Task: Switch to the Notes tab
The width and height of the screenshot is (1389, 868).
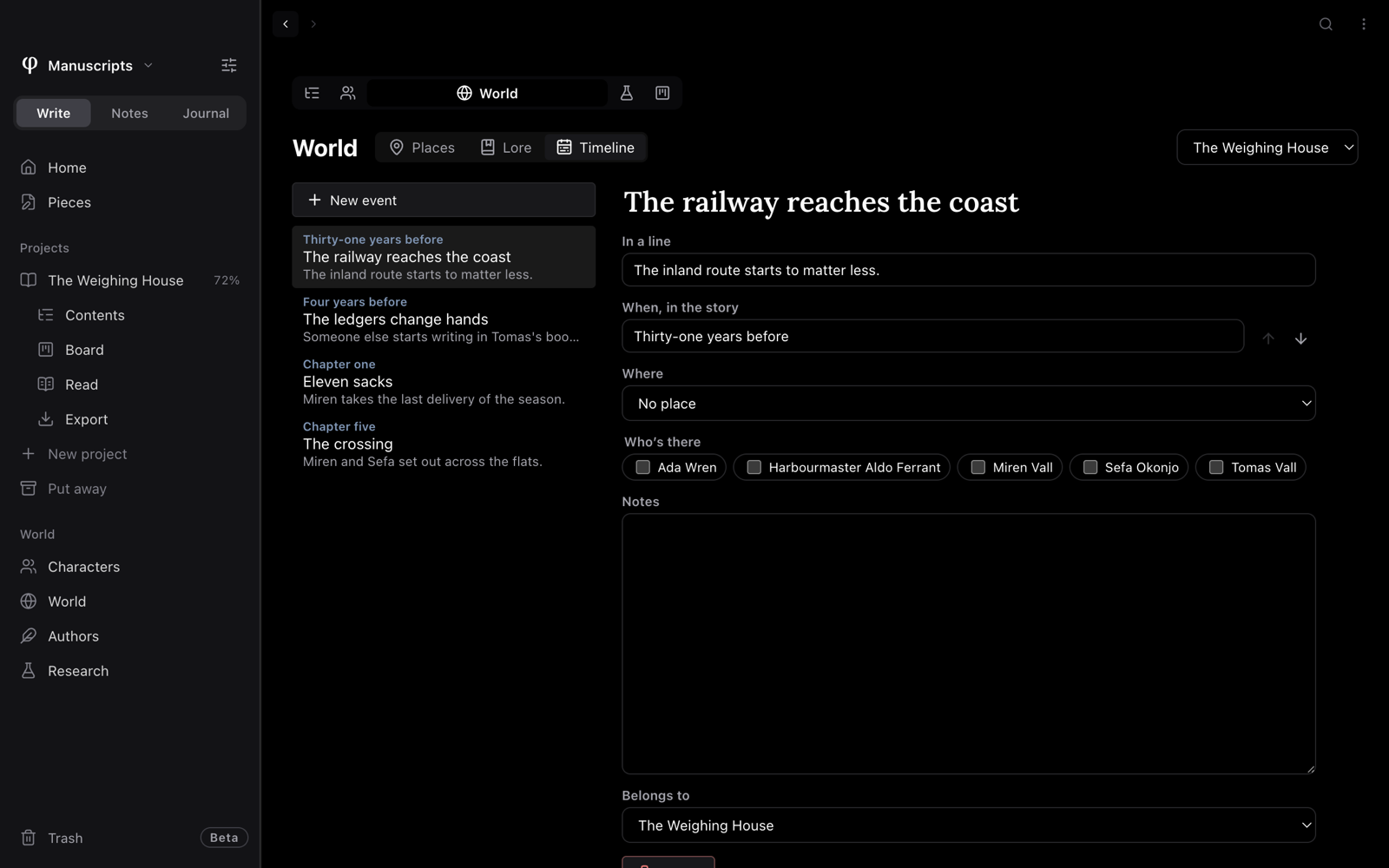Action: point(129,113)
